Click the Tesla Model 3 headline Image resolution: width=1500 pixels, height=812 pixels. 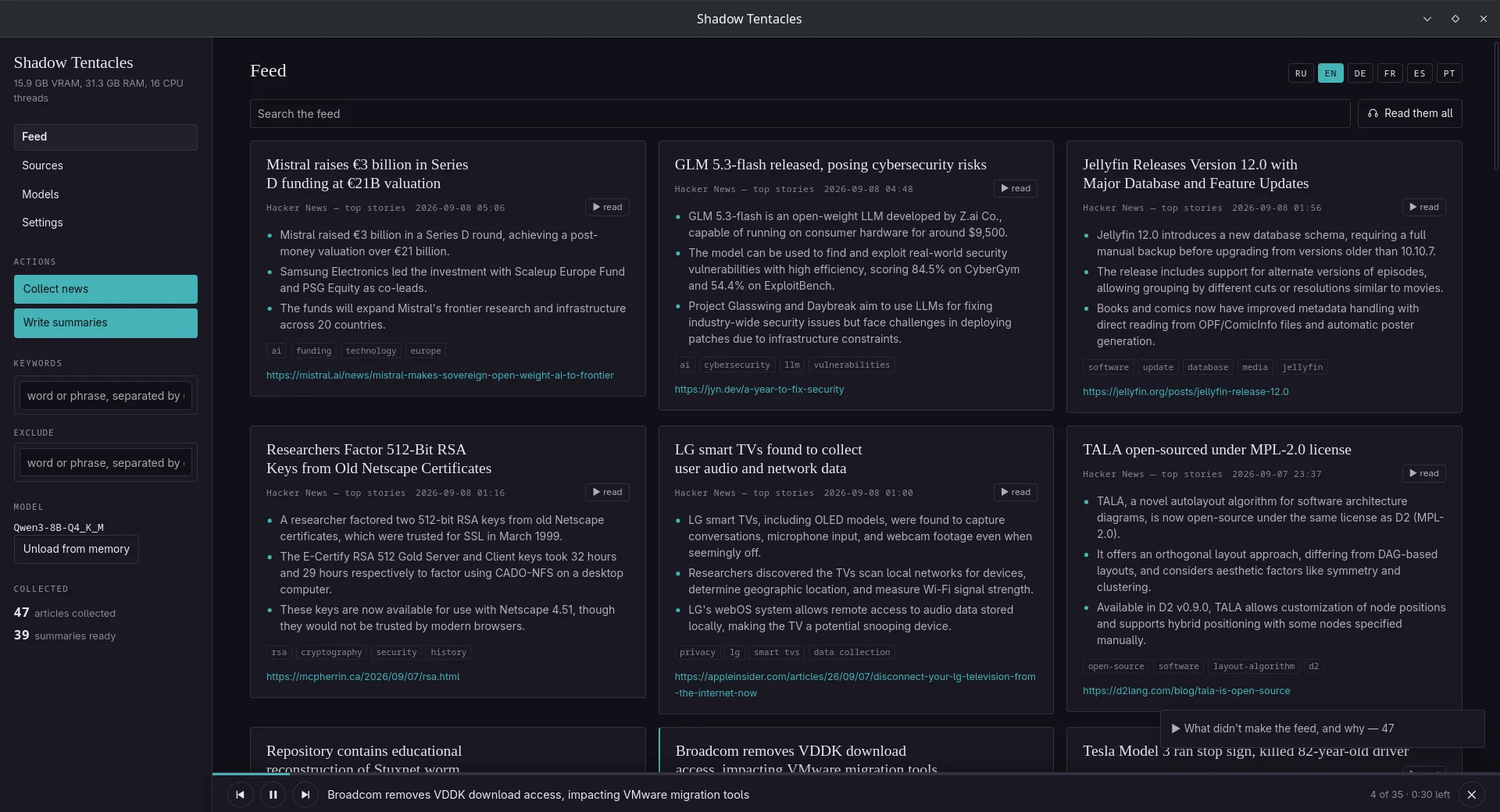pos(1245,751)
